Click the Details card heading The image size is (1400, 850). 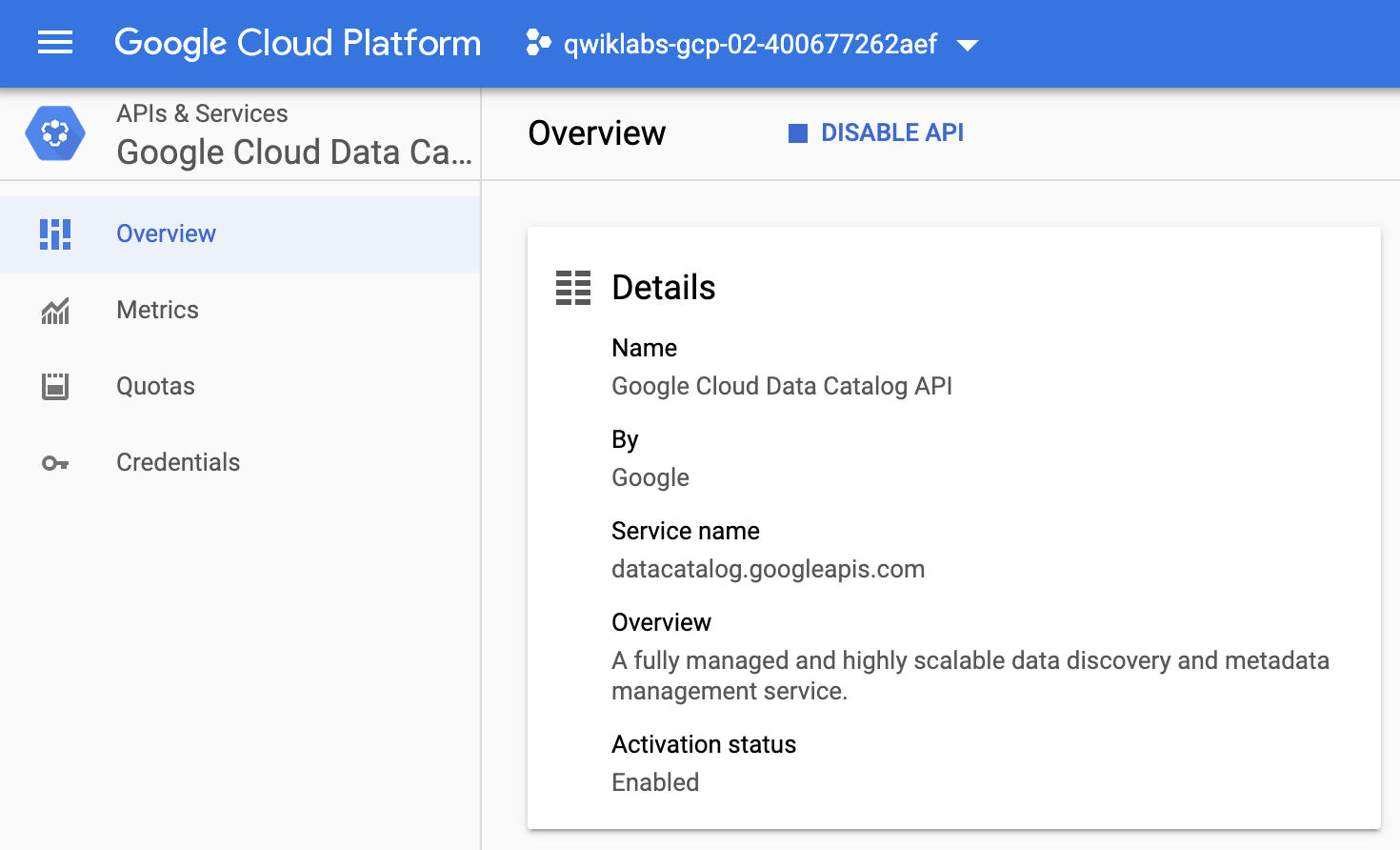[x=664, y=288]
